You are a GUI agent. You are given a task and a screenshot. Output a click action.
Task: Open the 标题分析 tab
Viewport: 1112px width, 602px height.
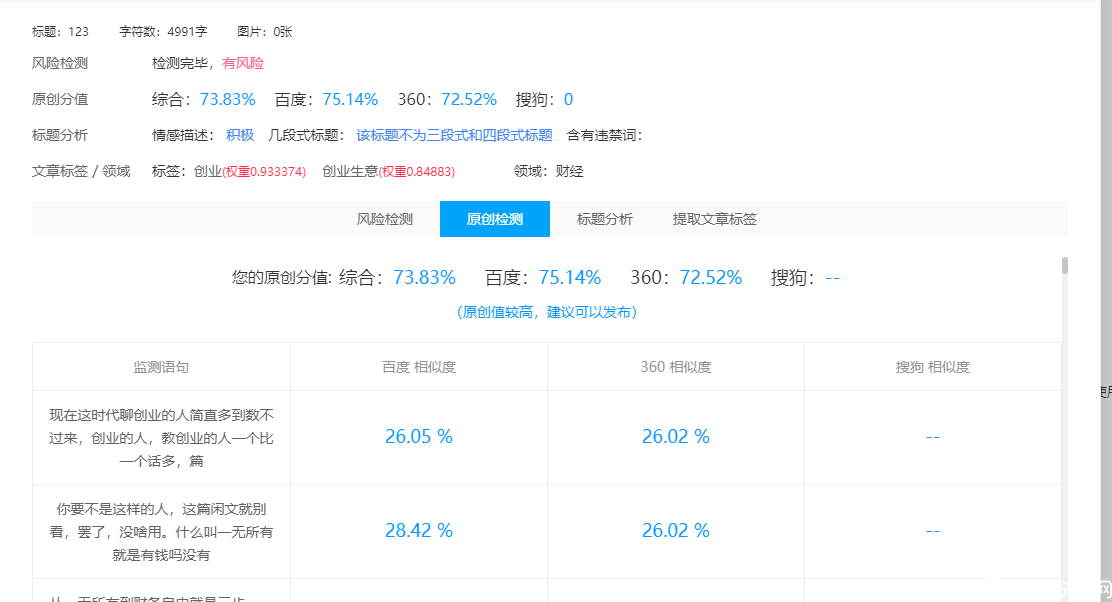604,219
